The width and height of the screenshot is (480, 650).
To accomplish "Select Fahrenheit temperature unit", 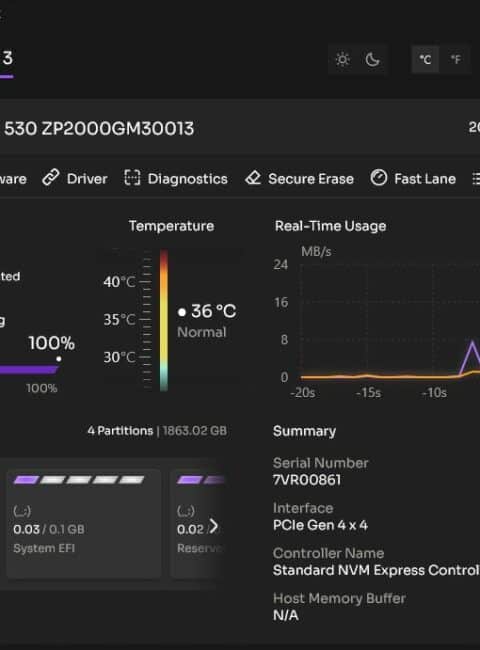I will click(x=456, y=60).
